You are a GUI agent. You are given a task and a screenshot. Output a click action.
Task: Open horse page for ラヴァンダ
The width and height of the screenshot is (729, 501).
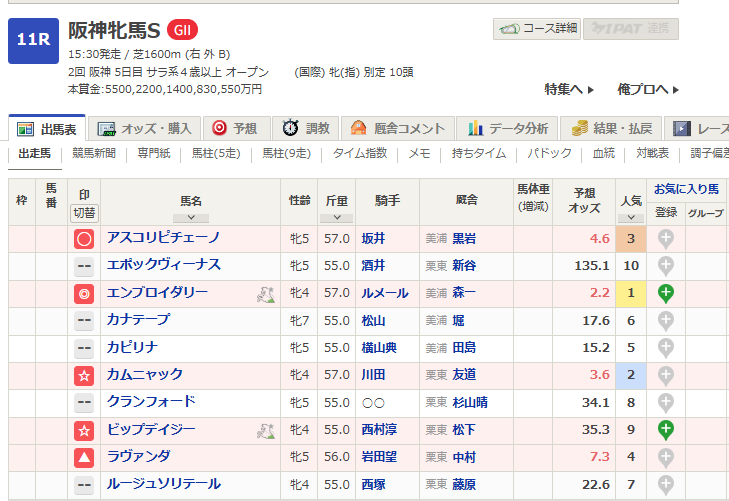click(139, 456)
